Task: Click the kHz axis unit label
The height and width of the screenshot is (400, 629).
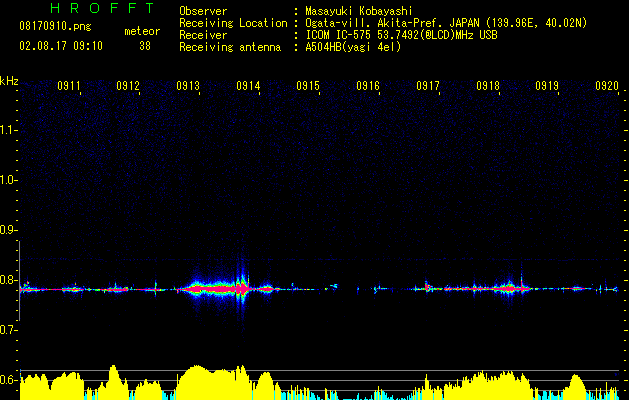Action: 9,81
